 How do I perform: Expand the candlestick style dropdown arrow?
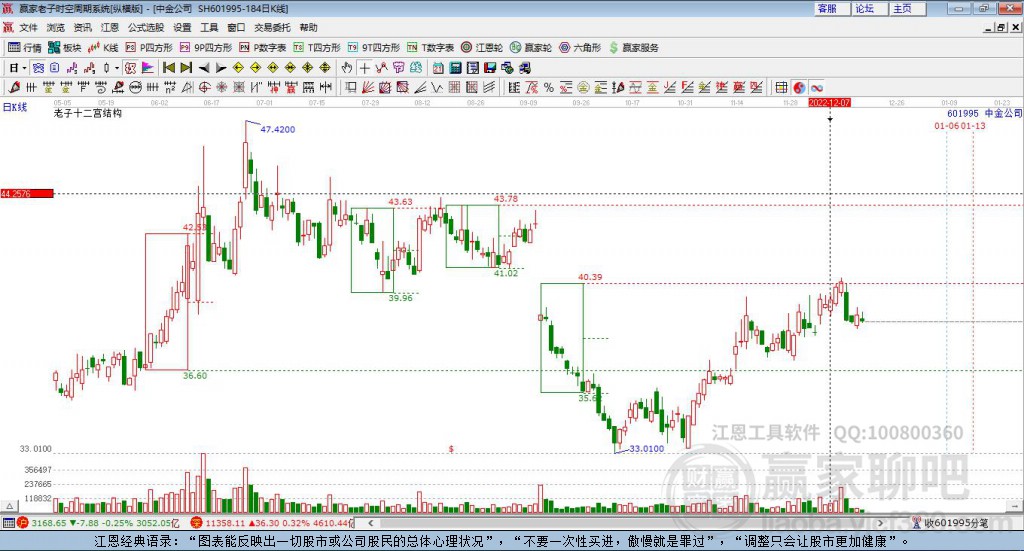coord(117,68)
